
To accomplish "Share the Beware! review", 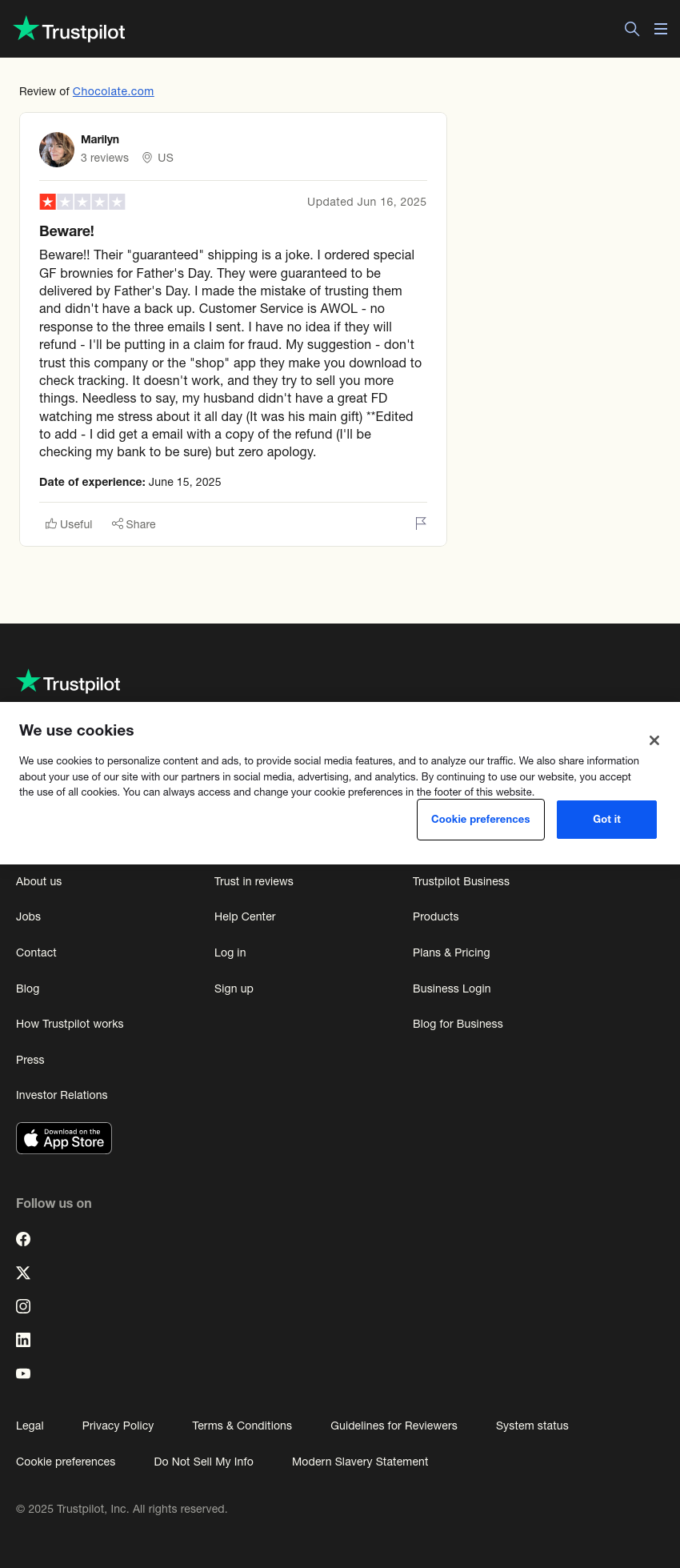I will (134, 524).
